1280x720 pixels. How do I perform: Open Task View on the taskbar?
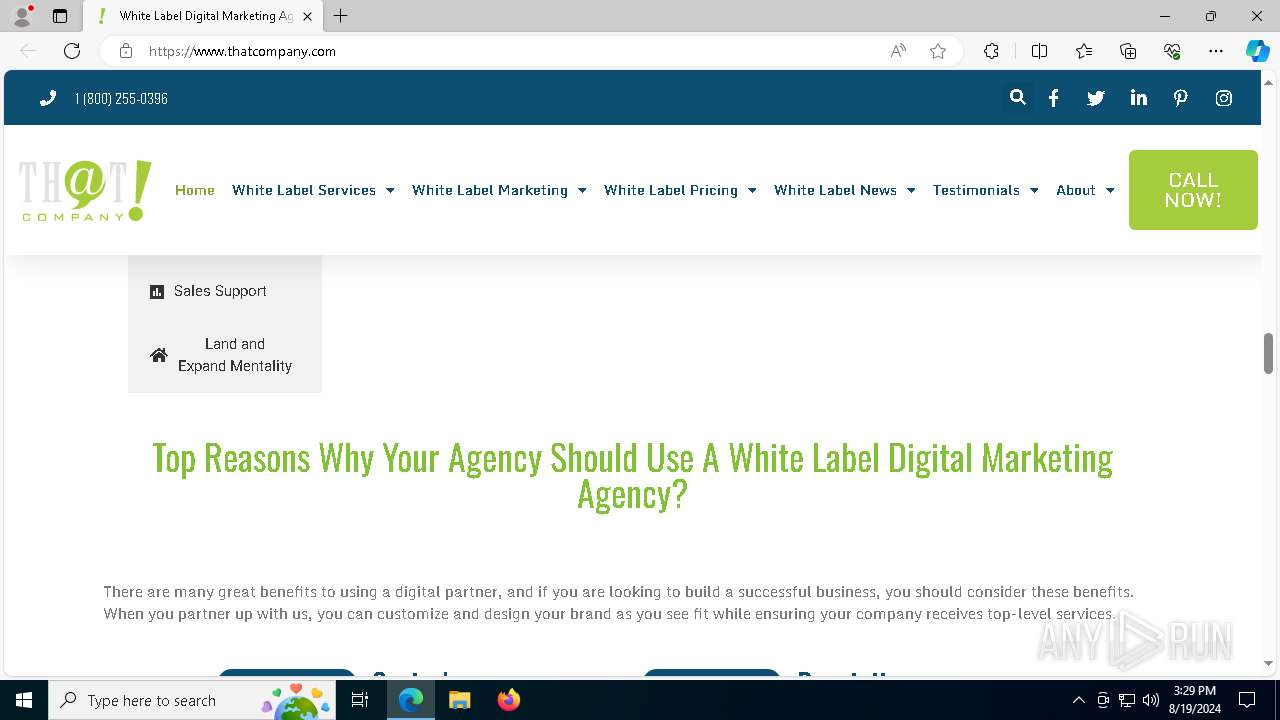[360, 700]
